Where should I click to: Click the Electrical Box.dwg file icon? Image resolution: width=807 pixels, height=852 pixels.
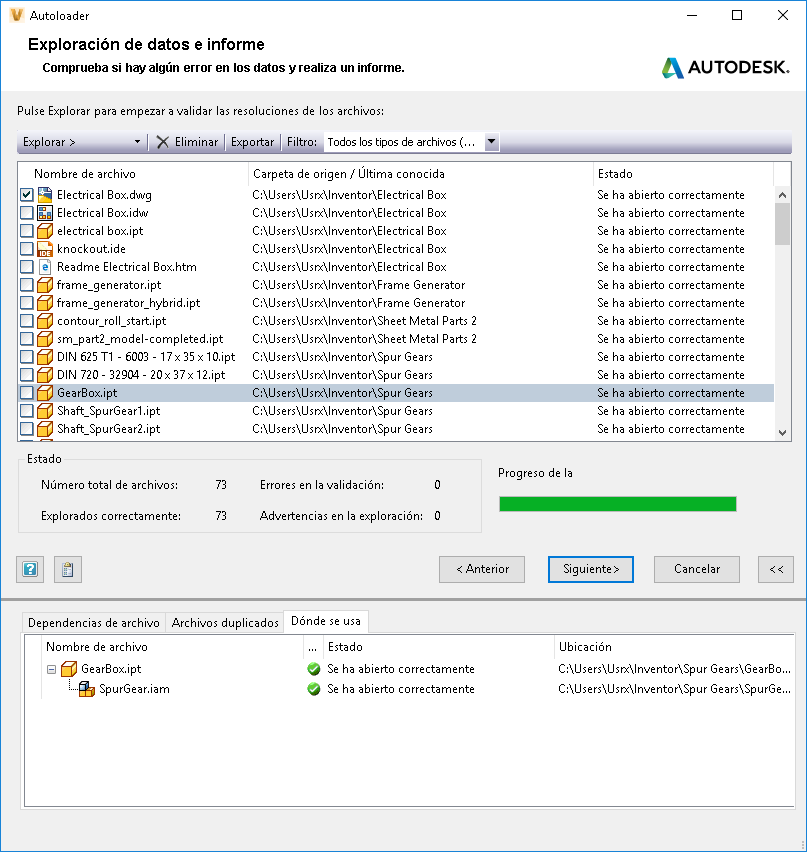click(45, 195)
